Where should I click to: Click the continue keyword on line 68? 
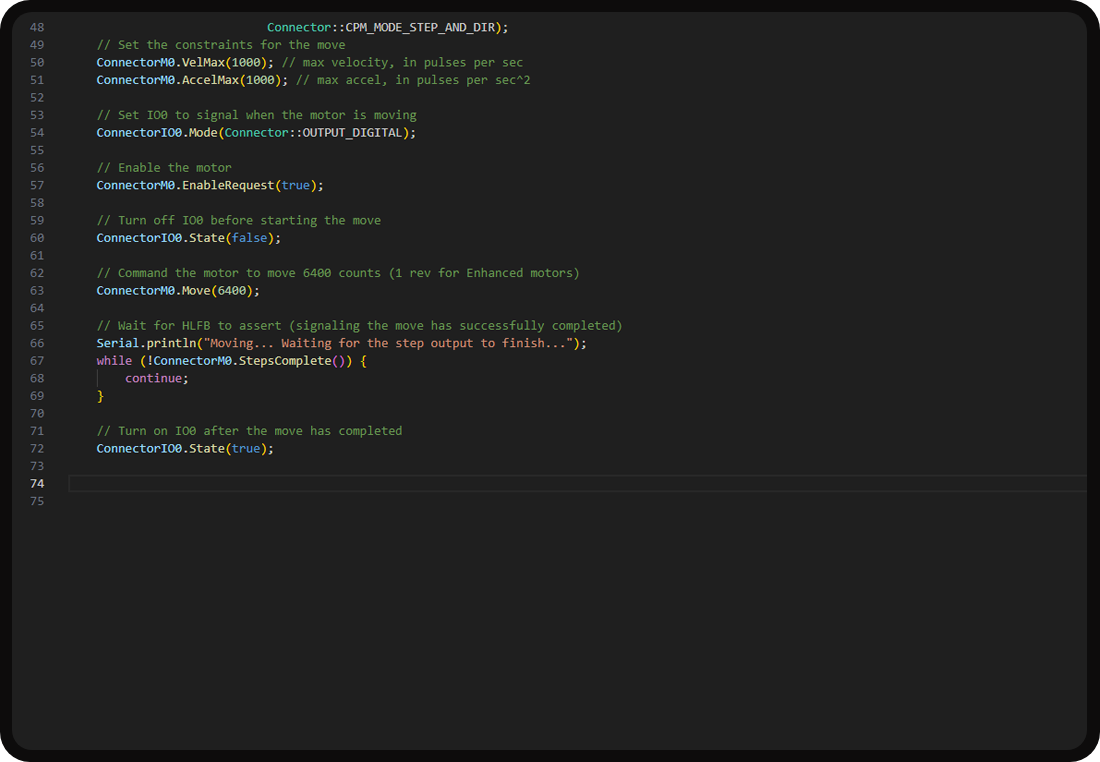[x=152, y=378]
